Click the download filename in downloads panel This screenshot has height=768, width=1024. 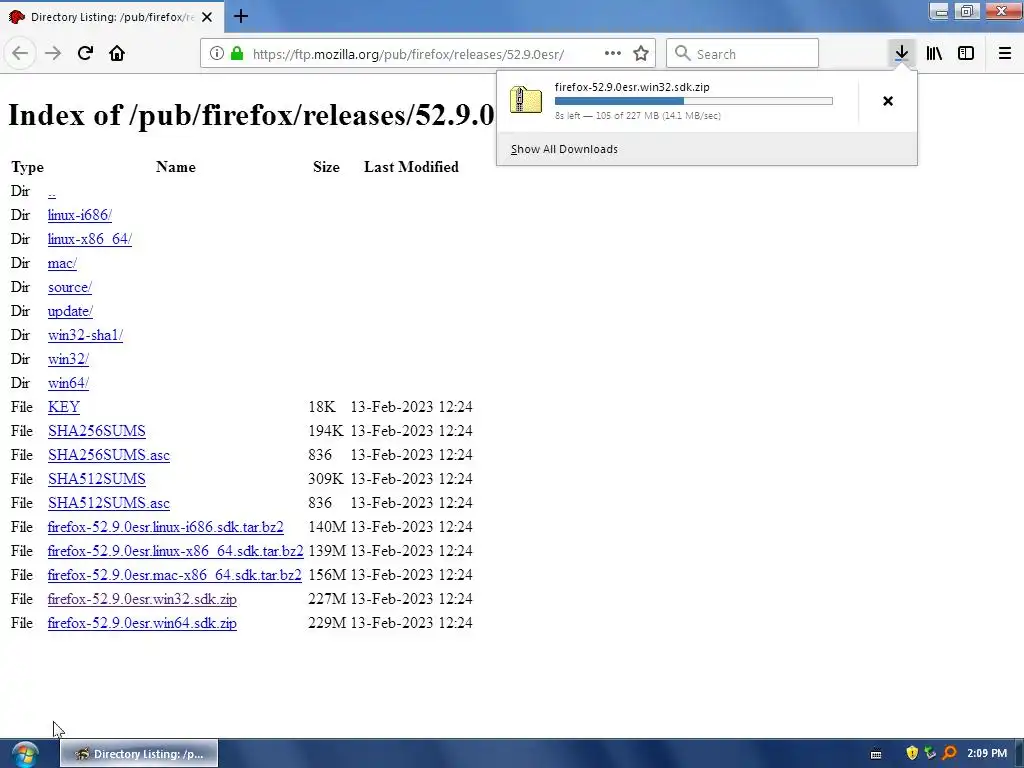click(632, 87)
